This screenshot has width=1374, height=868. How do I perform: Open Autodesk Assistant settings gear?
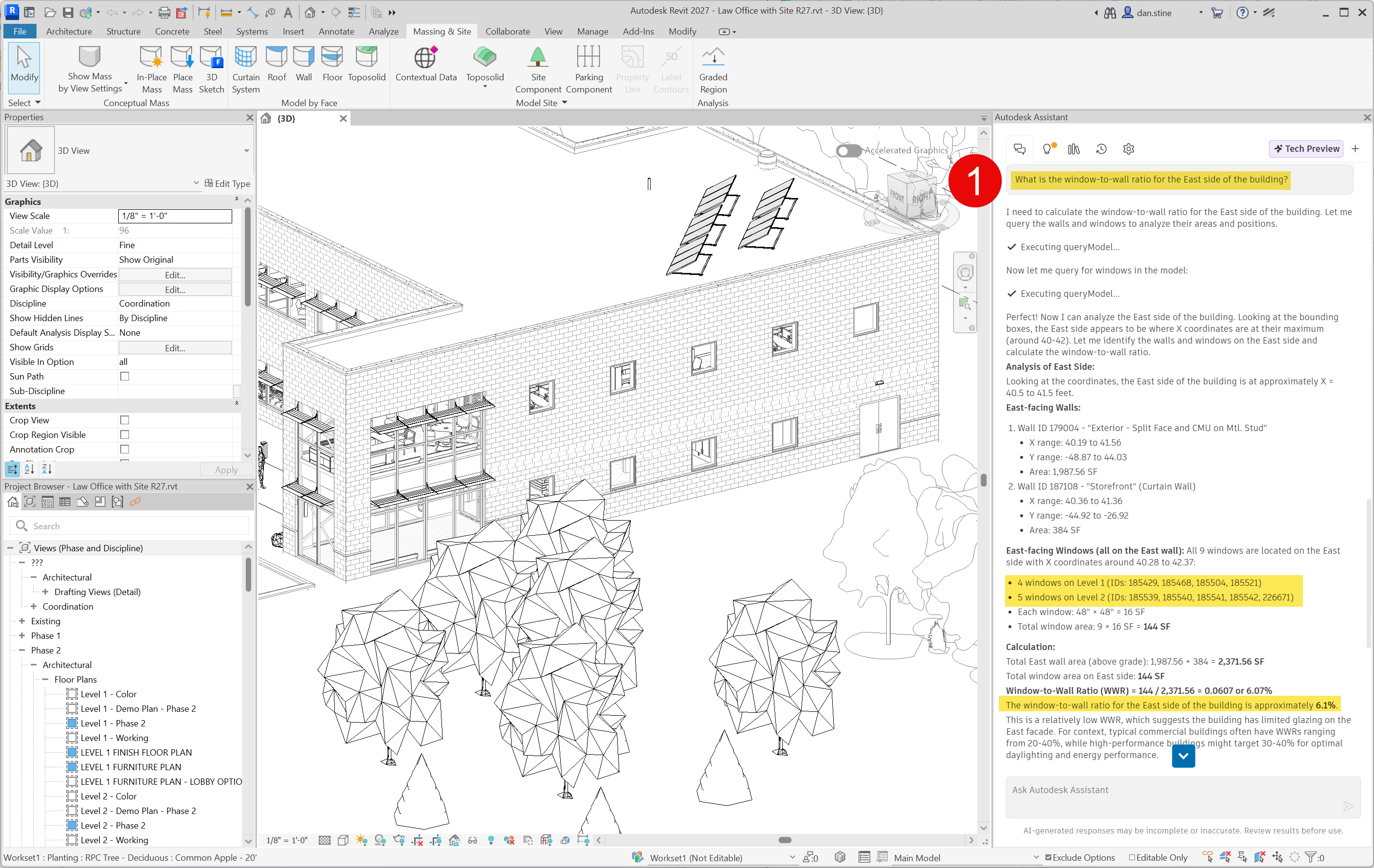(1129, 149)
